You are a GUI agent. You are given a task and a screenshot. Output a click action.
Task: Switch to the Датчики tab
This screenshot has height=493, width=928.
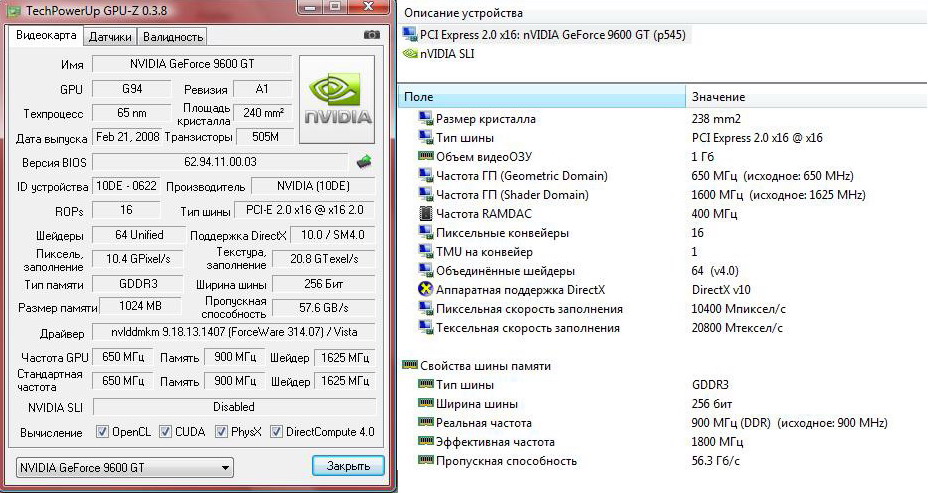[110, 37]
